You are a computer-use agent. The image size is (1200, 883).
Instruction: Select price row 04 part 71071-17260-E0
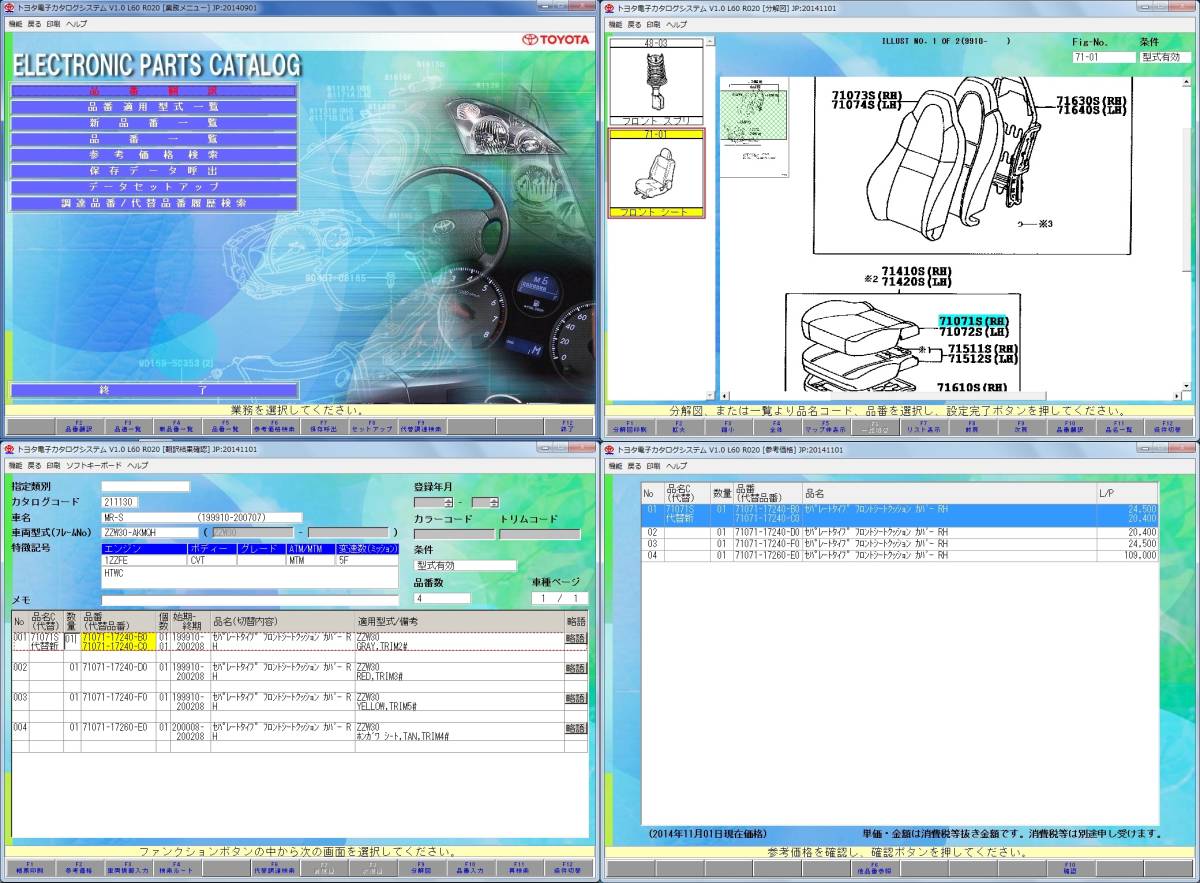(x=766, y=555)
